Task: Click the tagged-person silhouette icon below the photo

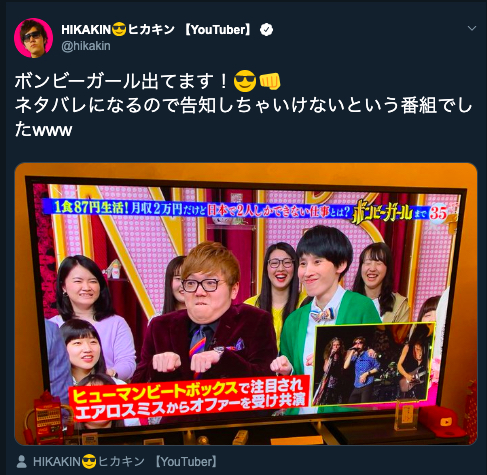Action: click(22, 462)
